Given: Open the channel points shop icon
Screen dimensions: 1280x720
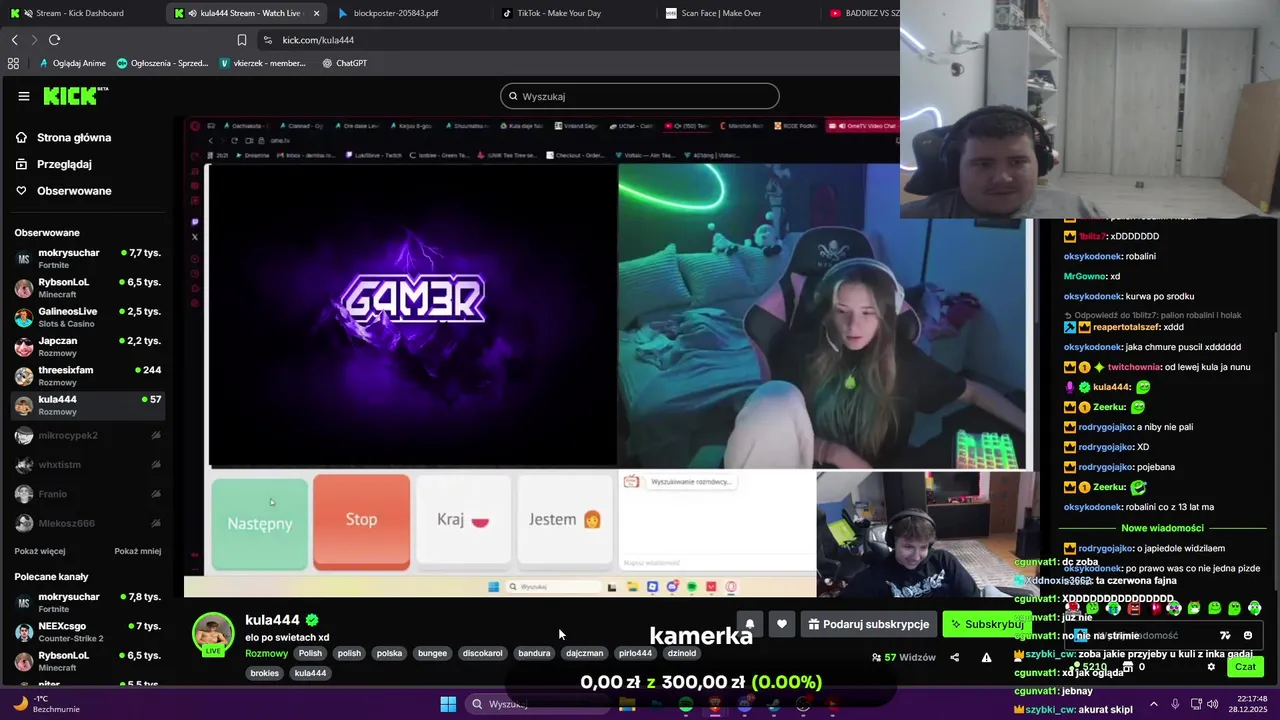Looking at the screenshot, I should click(1127, 667).
